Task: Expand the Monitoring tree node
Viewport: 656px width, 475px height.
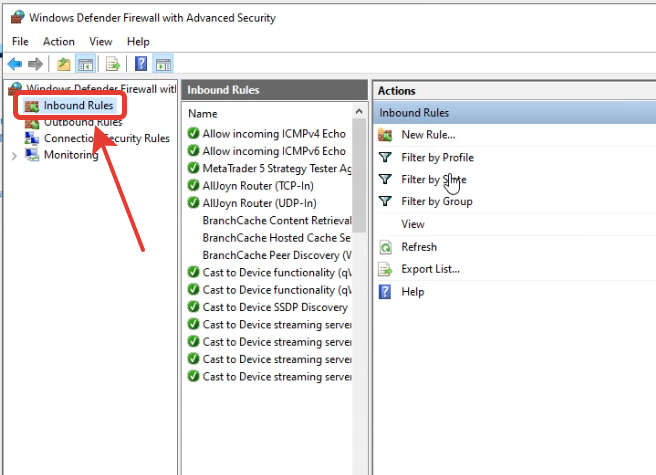Action: click(14, 156)
